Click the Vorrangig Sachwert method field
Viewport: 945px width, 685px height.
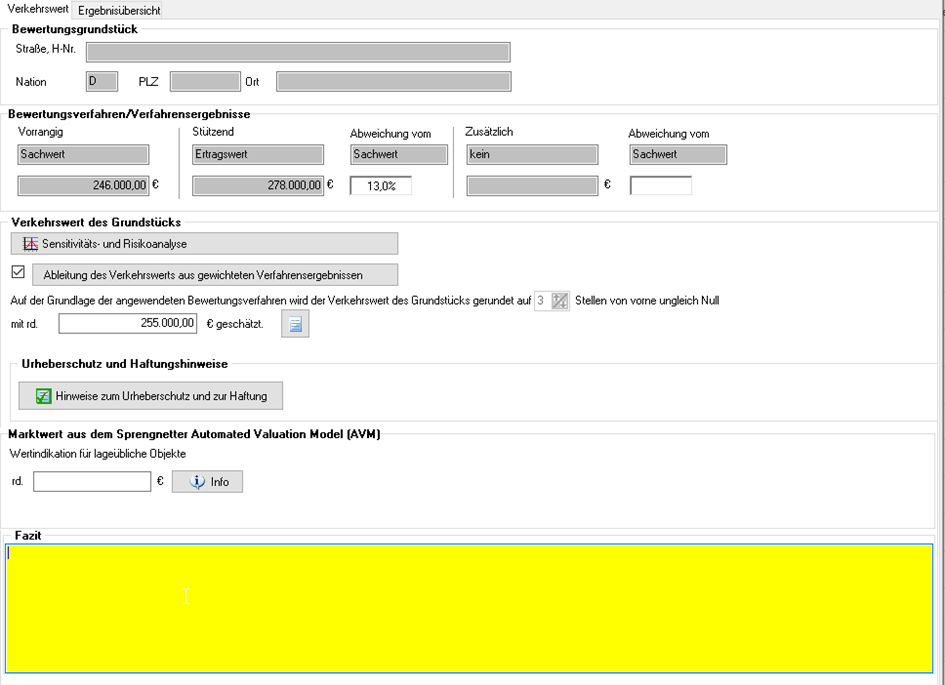point(83,155)
